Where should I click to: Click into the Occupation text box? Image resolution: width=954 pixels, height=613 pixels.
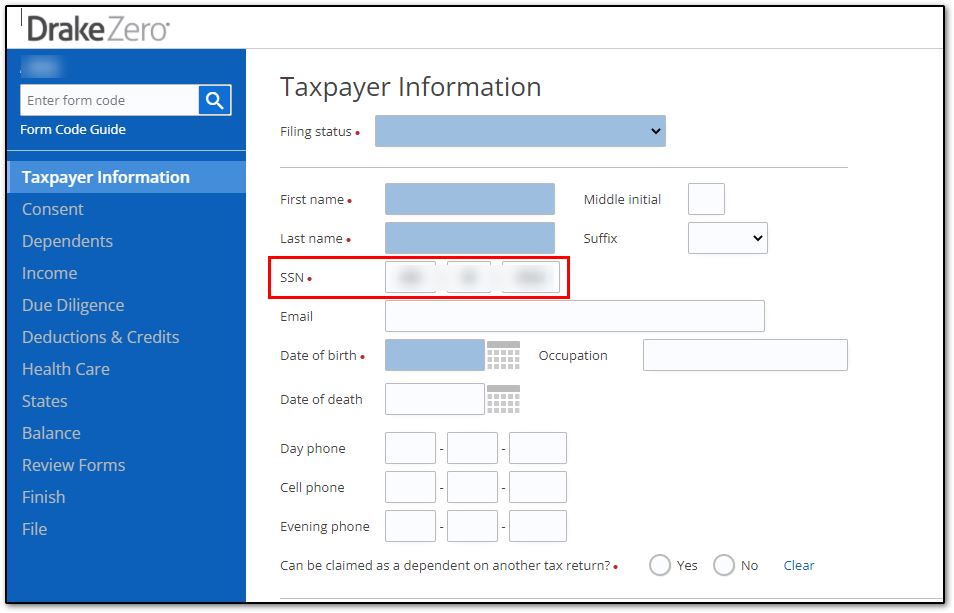[744, 355]
